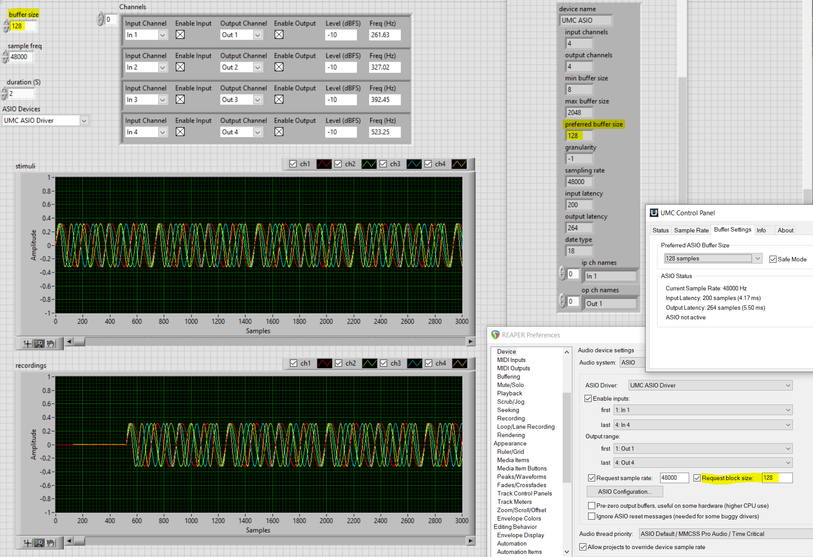Click stimuli graph scrollbar right arrow

coord(470,341)
